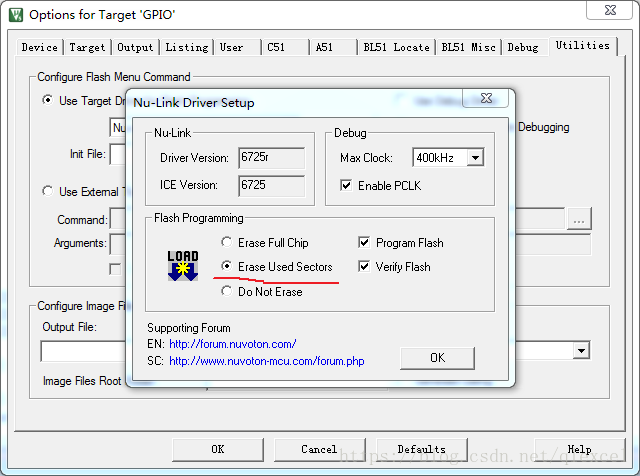
Task: Select Use Target Driver radio button
Action: (x=48, y=100)
